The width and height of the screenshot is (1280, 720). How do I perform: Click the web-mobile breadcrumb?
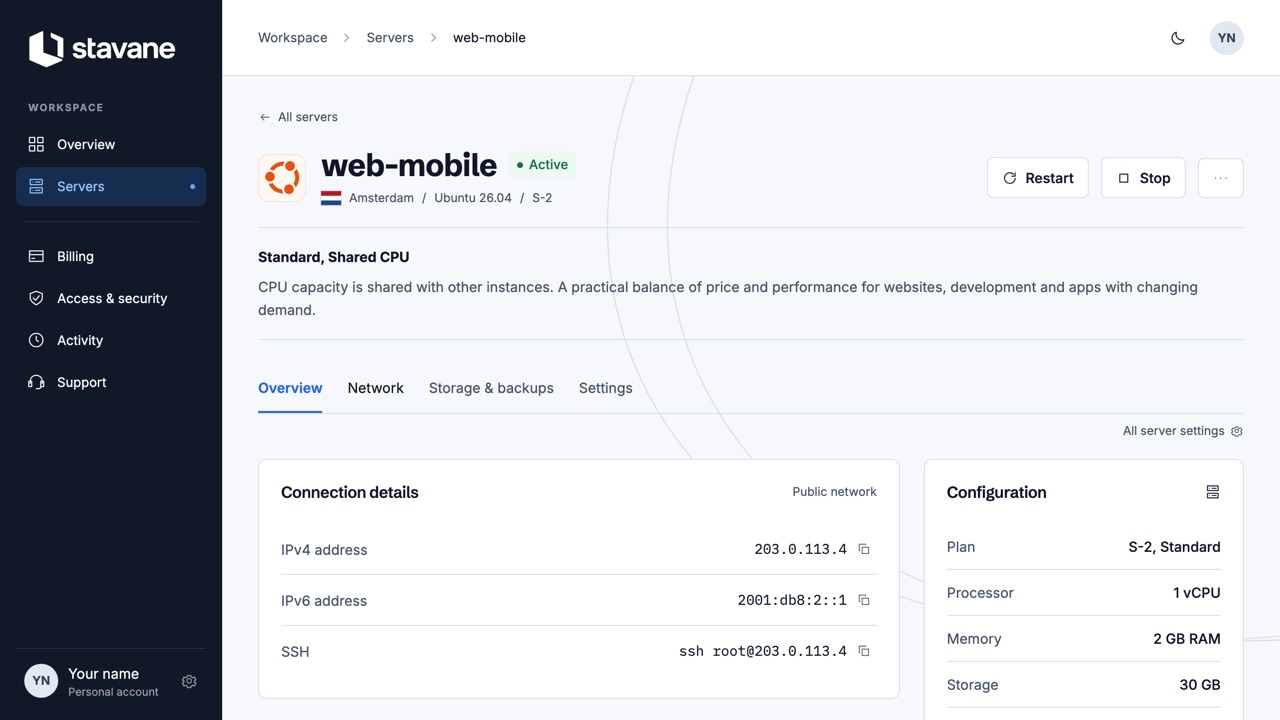[489, 38]
